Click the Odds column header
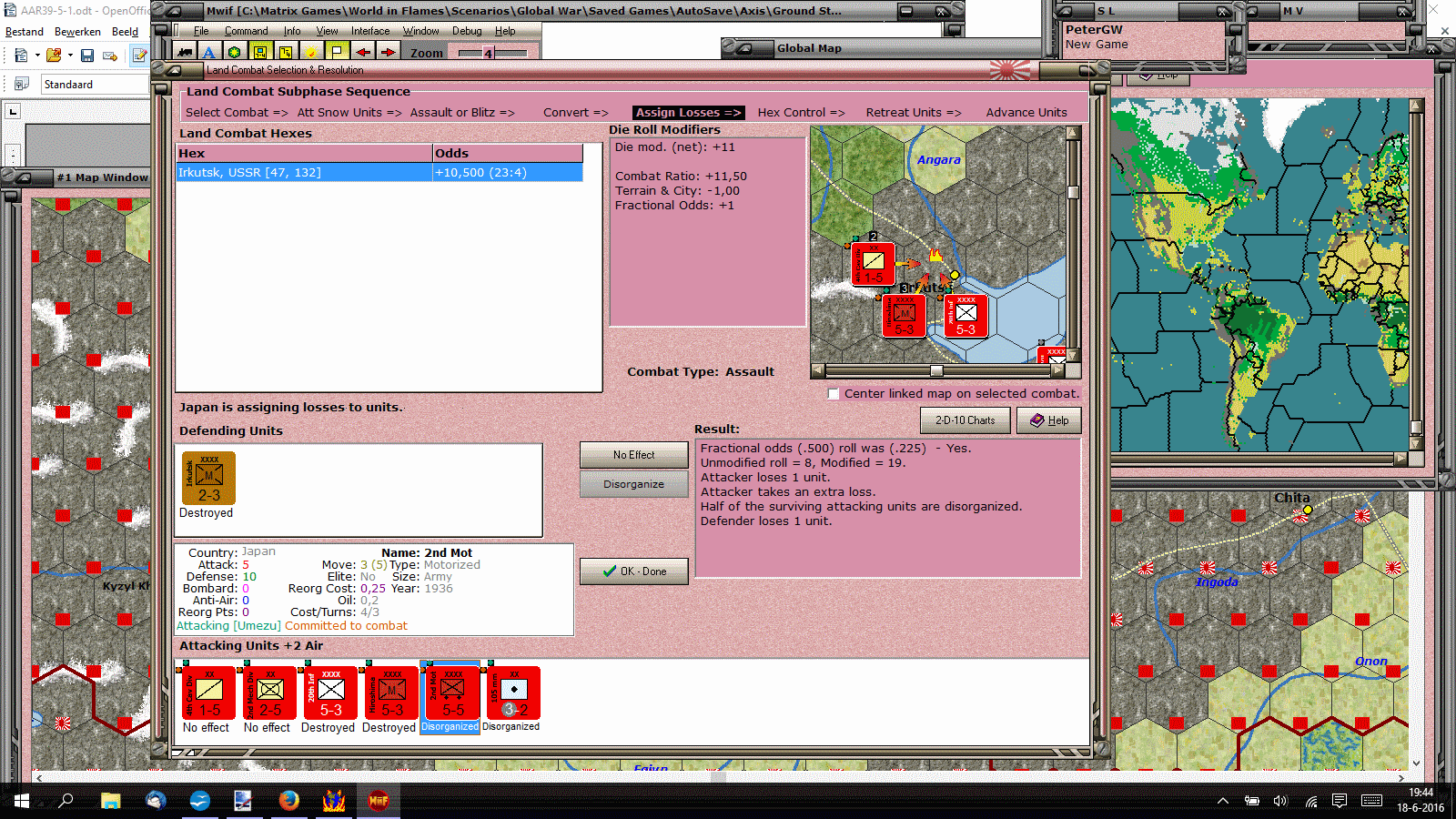1456x819 pixels. 508,154
